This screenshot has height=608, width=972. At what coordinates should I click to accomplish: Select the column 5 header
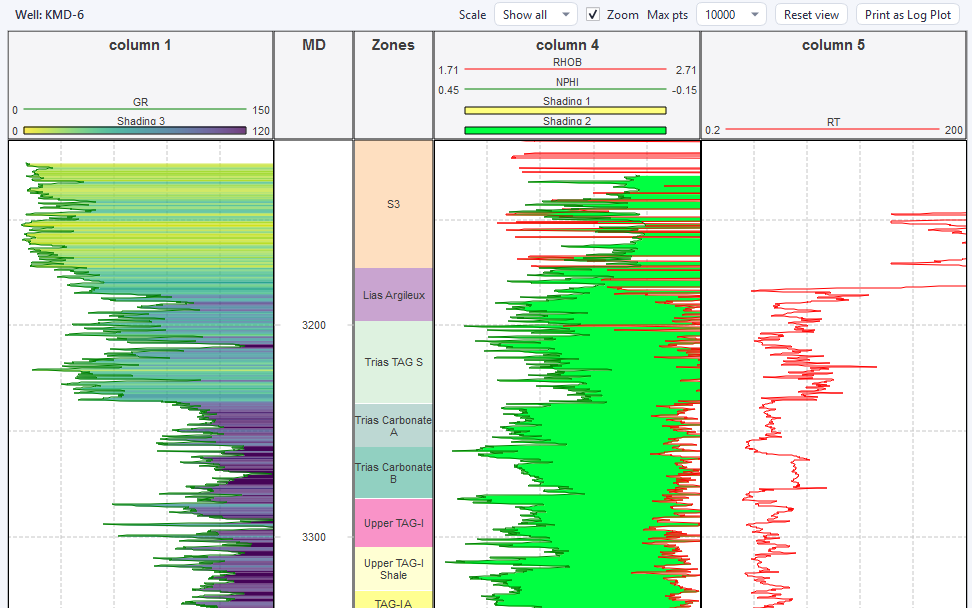[x=833, y=45]
